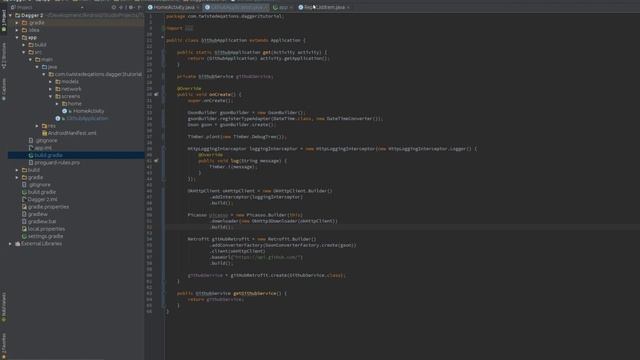The width and height of the screenshot is (640, 360).
Task: Select settings.gradle file
Action: click(45, 236)
